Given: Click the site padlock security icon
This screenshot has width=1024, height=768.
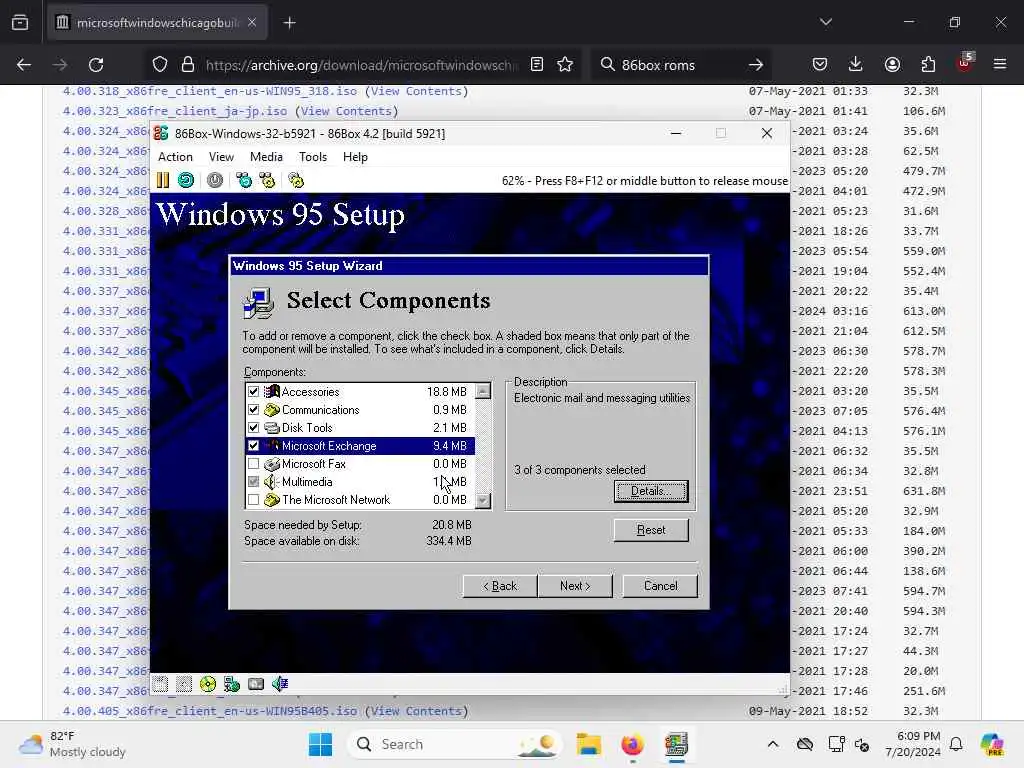Looking at the screenshot, I should pos(188,65).
